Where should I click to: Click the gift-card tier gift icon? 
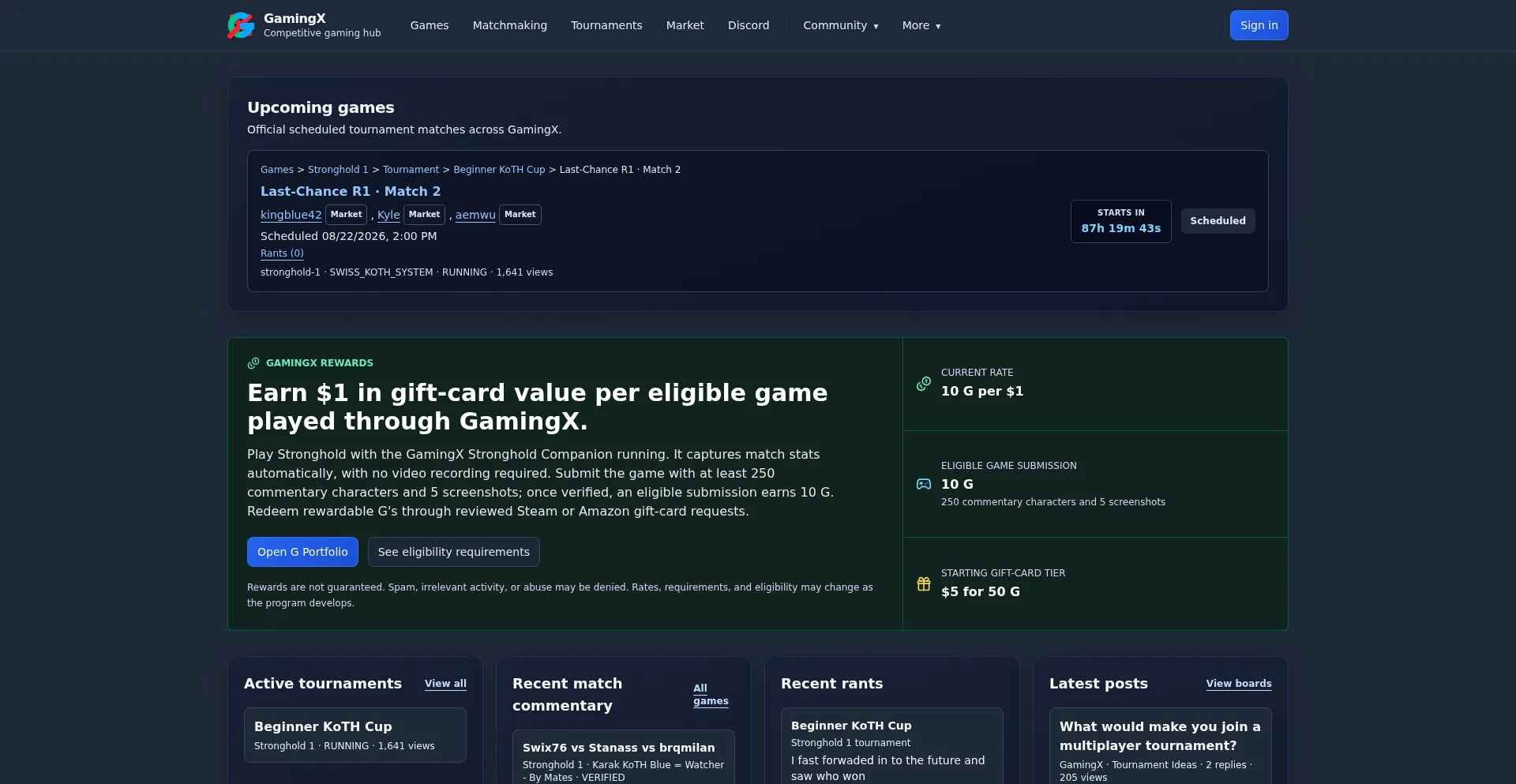tap(924, 583)
